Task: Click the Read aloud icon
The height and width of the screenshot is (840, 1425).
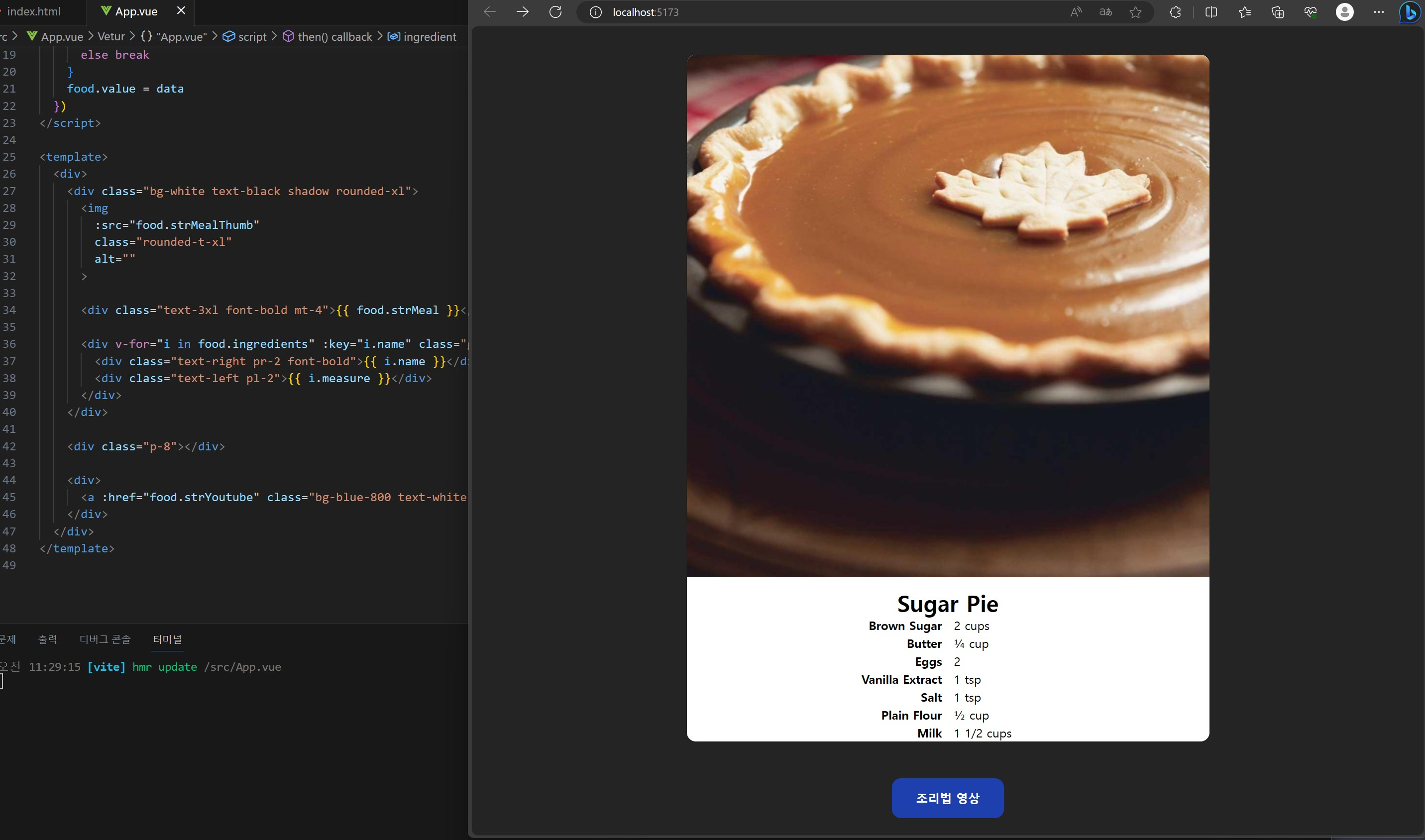Action: point(1076,12)
